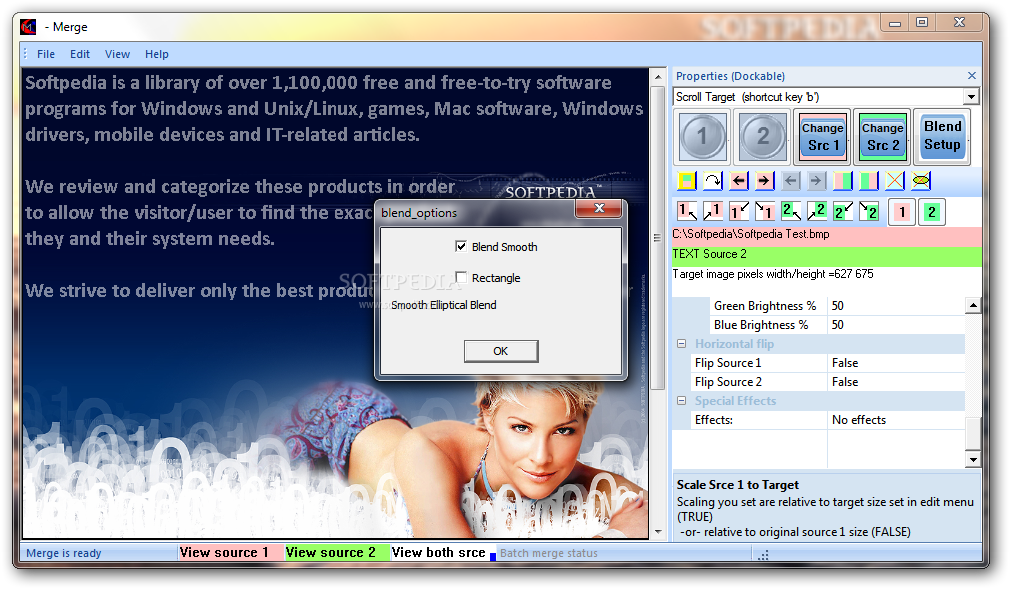Place source 2 at bottom-right corner icon
Image resolution: width=1010 pixels, height=589 pixels.
point(869,211)
